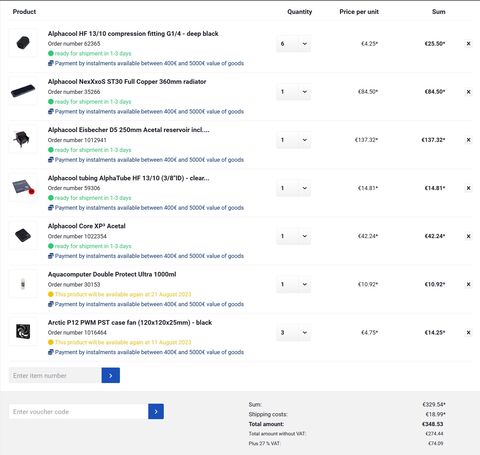Remove the NexXxoS ST30 radiator from cart
This screenshot has height=455, width=480.
(468, 92)
